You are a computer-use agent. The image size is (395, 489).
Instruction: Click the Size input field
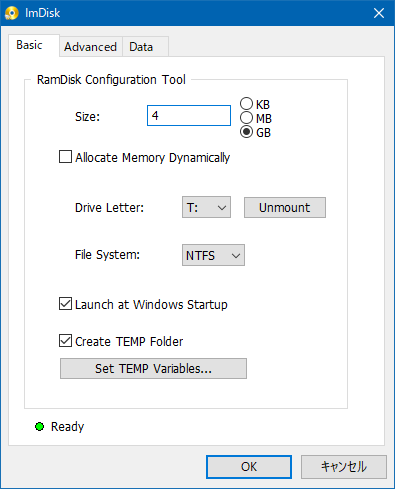coord(189,116)
